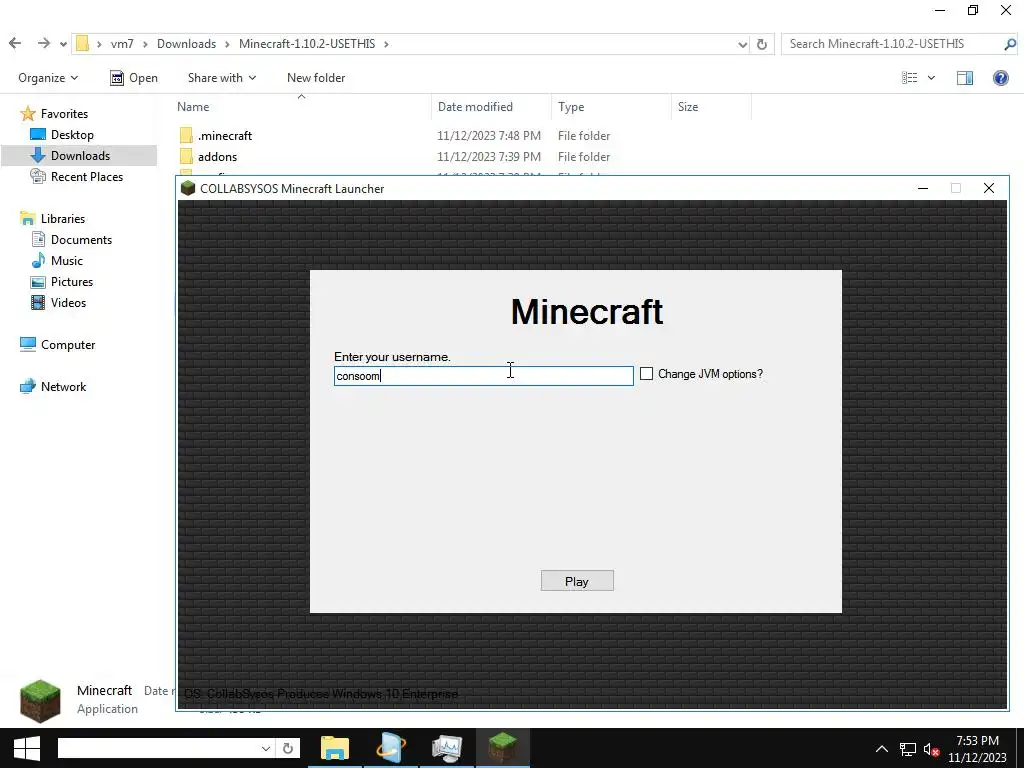Open Favorites in the navigation pane
The image size is (1024, 768).
click(64, 114)
